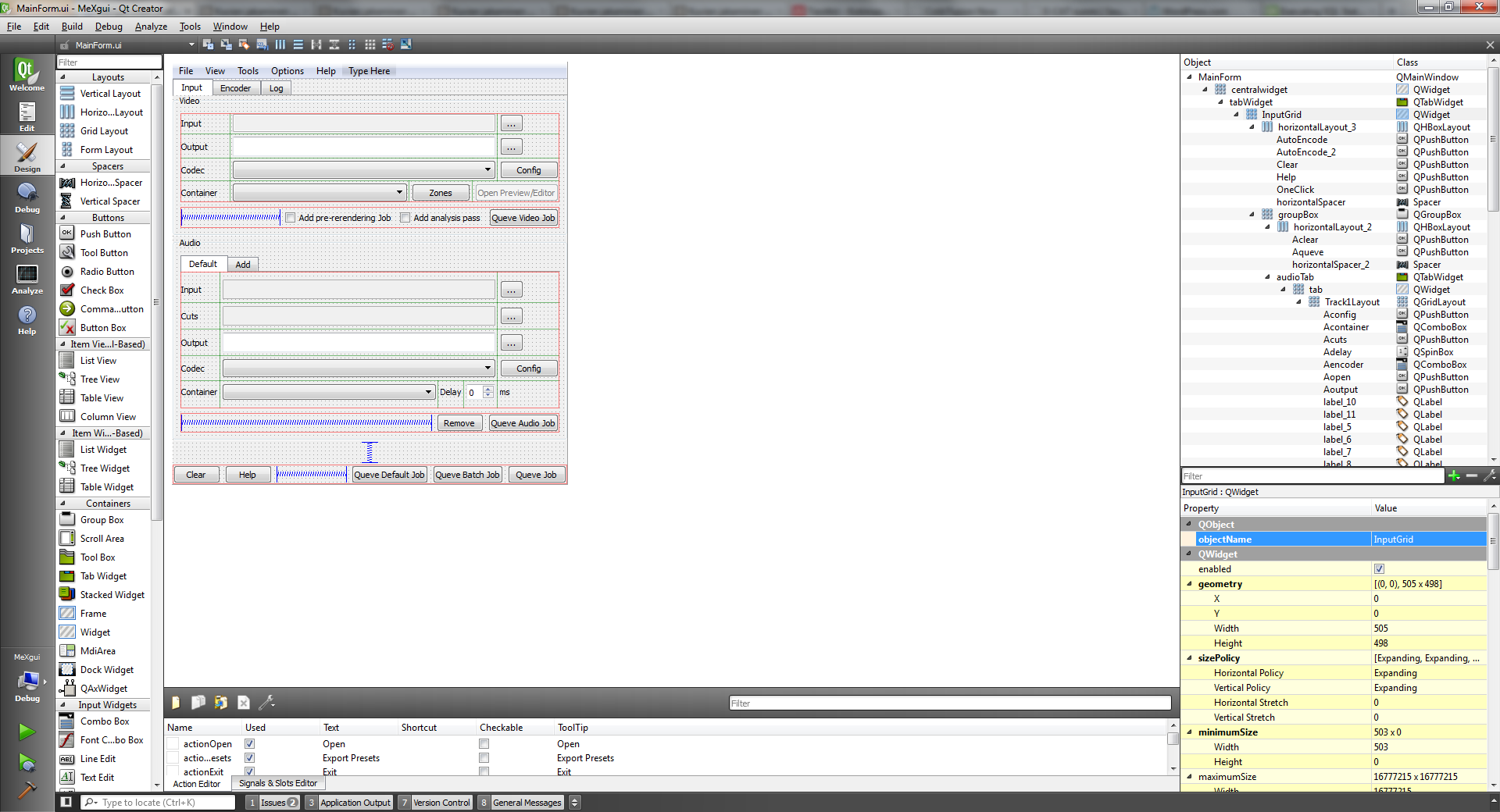The height and width of the screenshot is (812, 1500).
Task: Open the Audio Container dropdown
Action: tap(329, 392)
